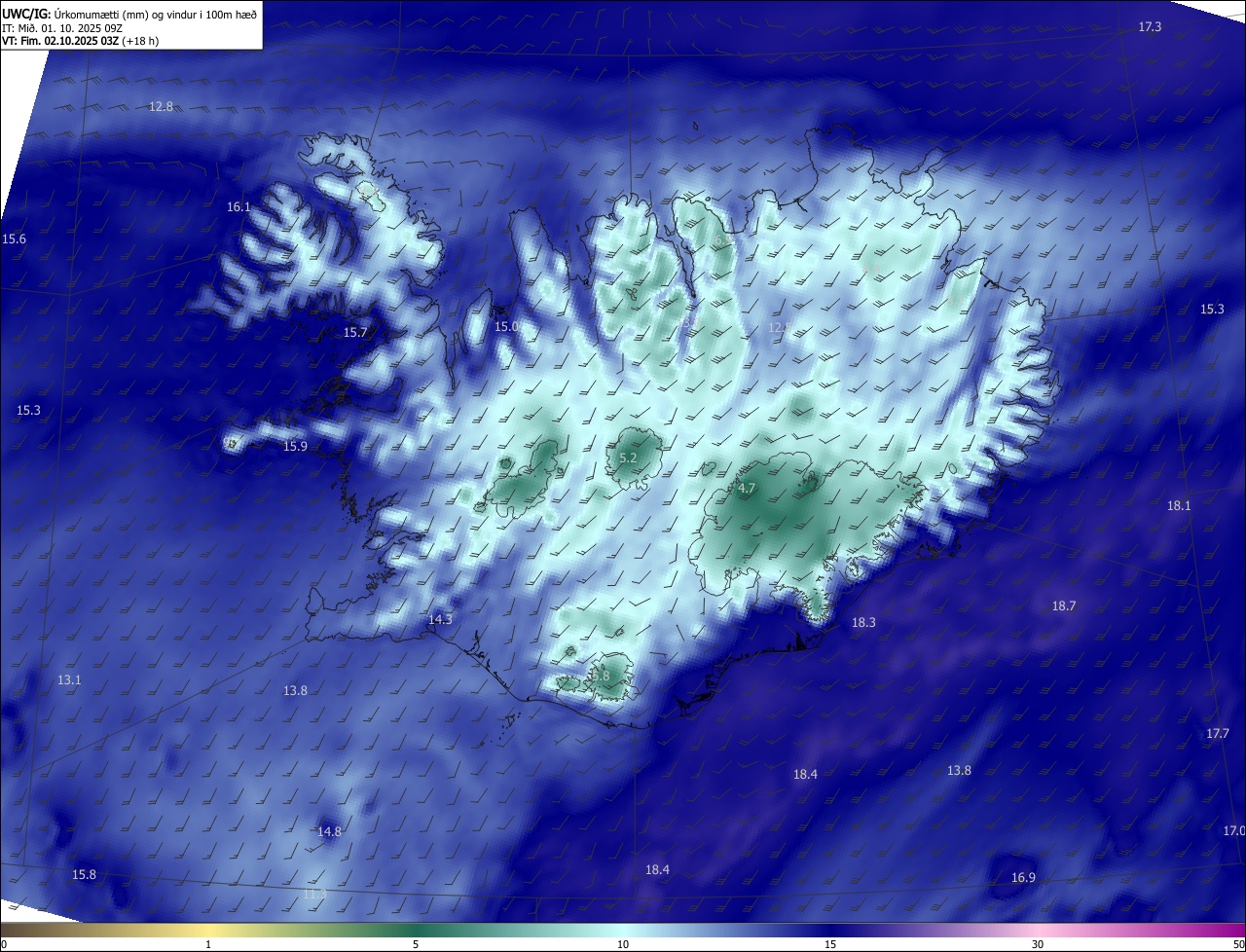
Task: Click the 4.7 value on glacier
Action: coord(747,489)
